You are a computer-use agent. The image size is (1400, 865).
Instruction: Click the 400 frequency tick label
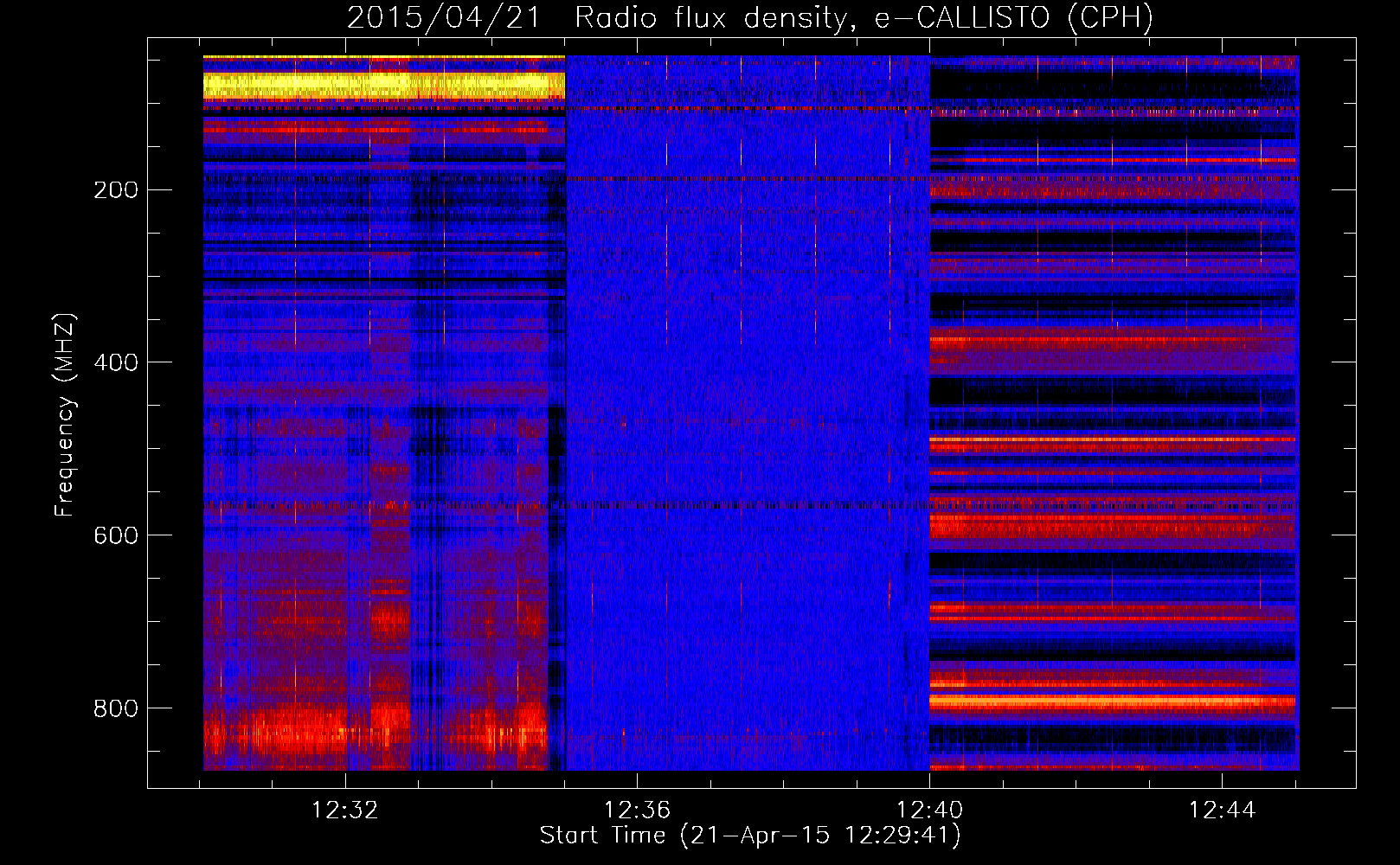pos(116,362)
